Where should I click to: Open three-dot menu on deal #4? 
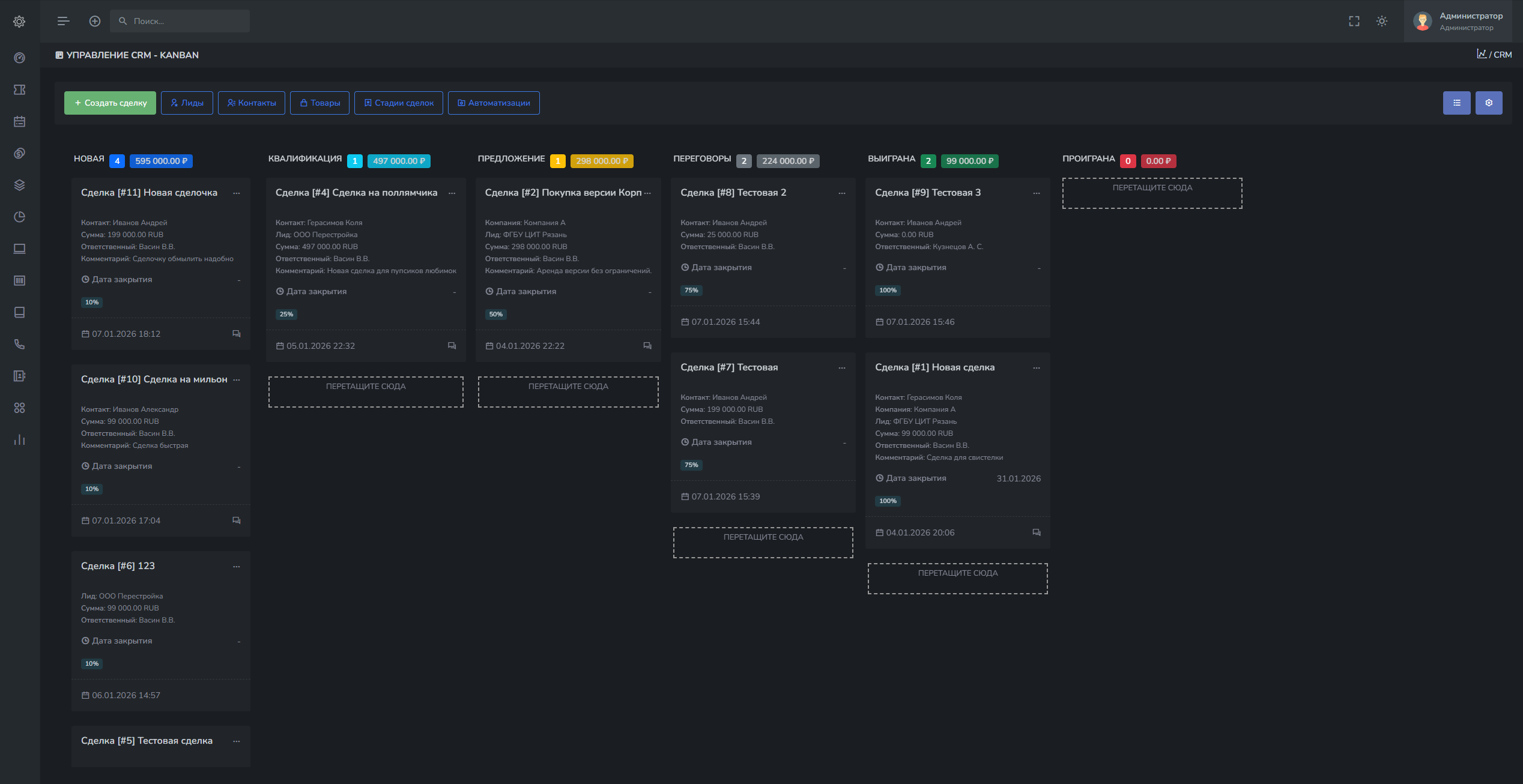(x=452, y=193)
